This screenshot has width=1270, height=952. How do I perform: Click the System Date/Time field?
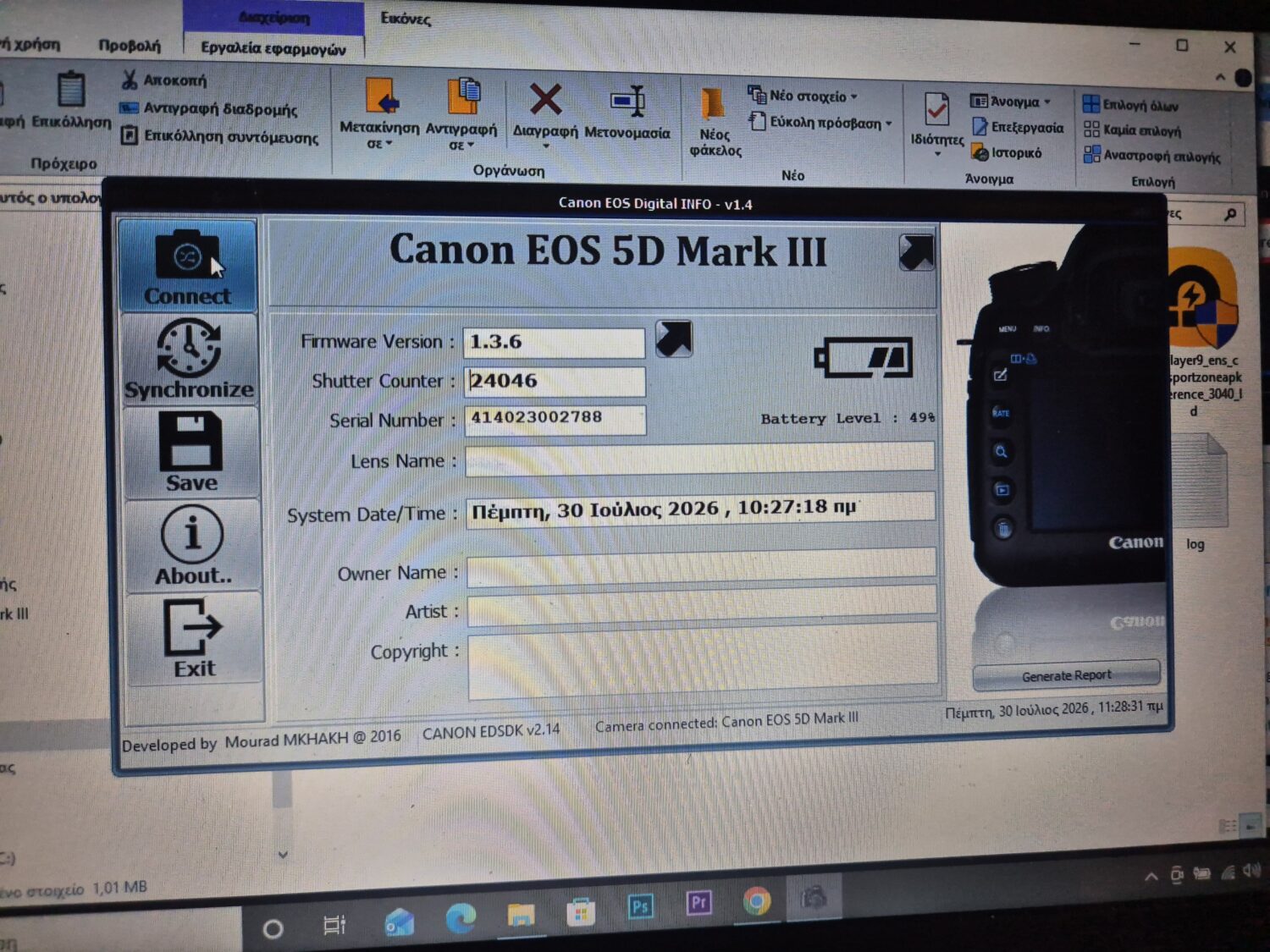tap(701, 509)
